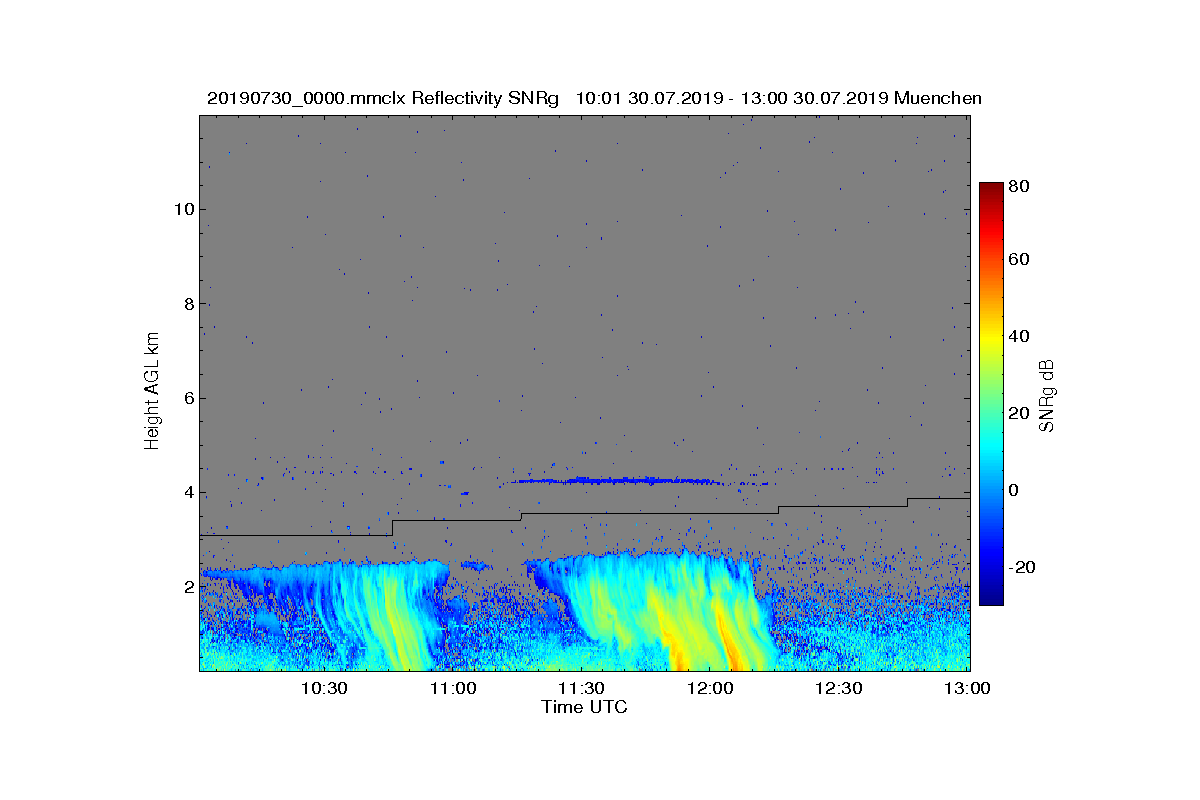Click the colorbar value label 0

point(1015,491)
